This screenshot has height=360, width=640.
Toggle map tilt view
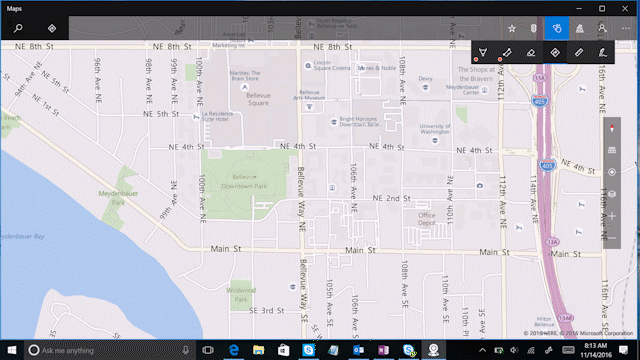coord(612,150)
